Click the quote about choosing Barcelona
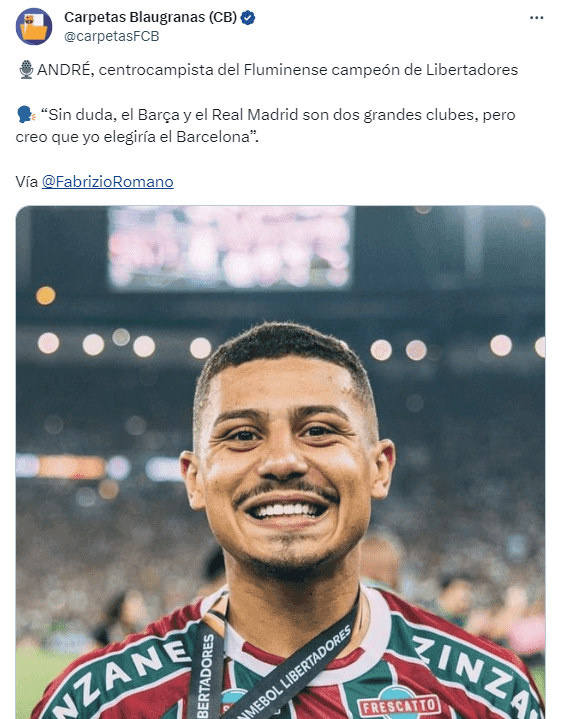 266,126
